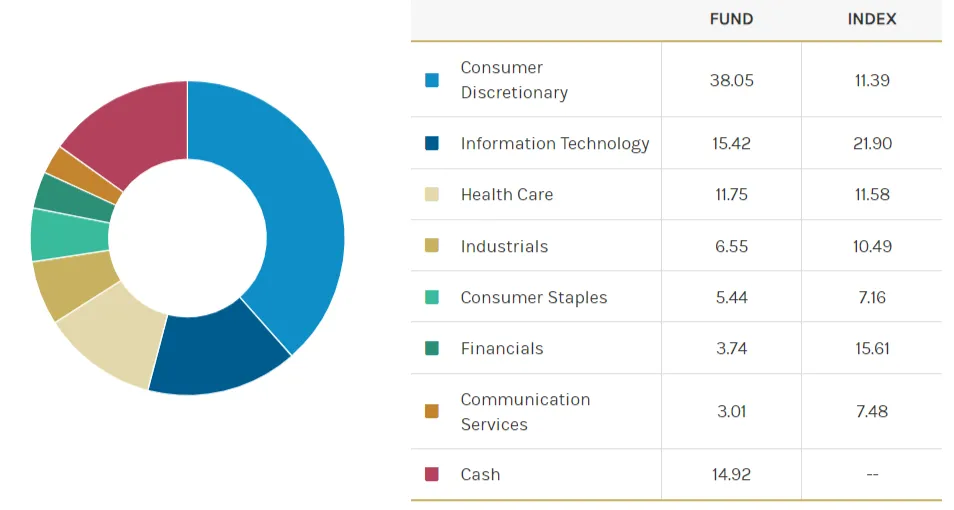Select the 15.61 Financials index value
The height and width of the screenshot is (510, 954).
point(871,349)
